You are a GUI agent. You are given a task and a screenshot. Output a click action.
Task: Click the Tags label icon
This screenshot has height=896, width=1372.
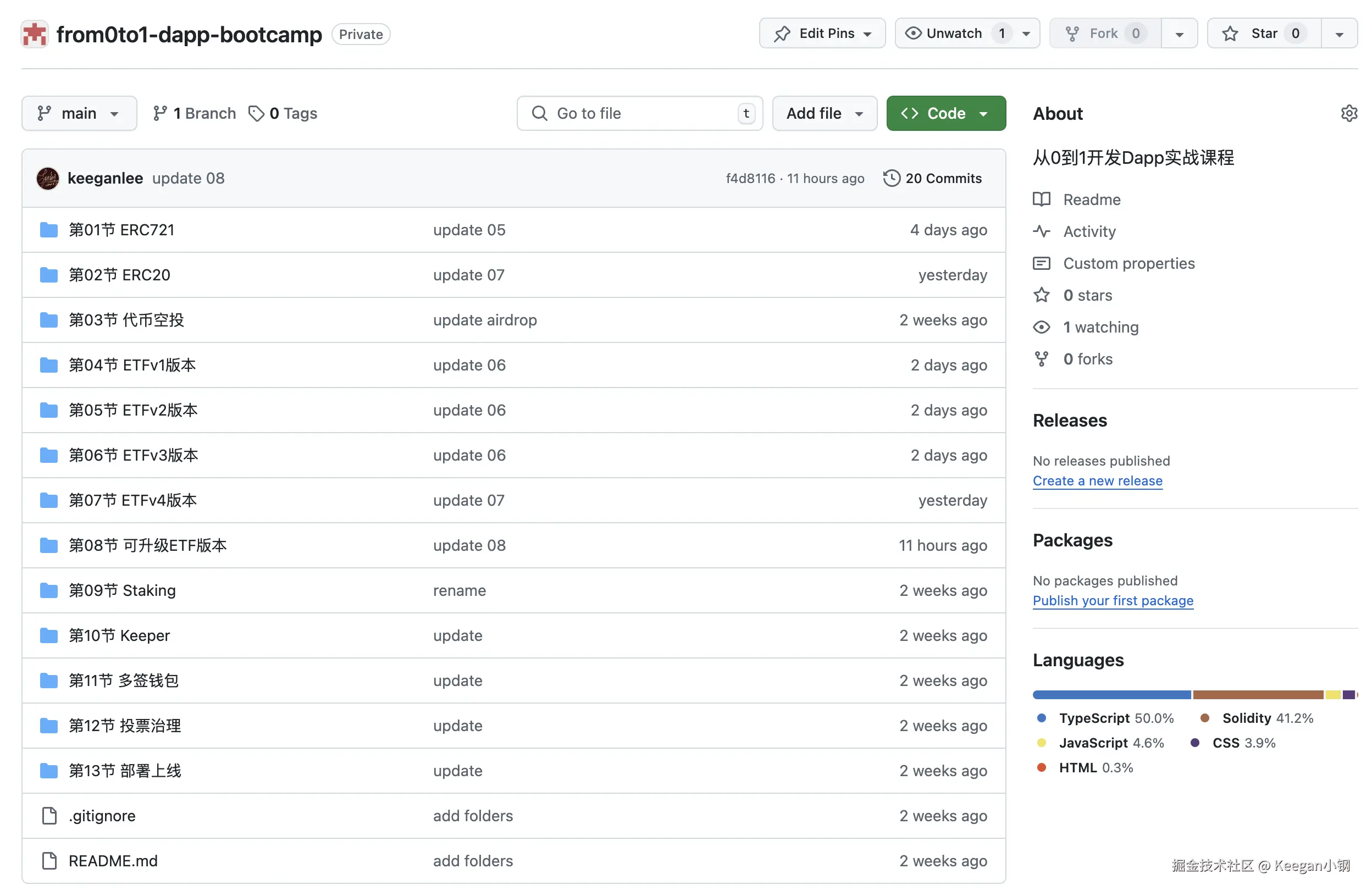(x=256, y=113)
